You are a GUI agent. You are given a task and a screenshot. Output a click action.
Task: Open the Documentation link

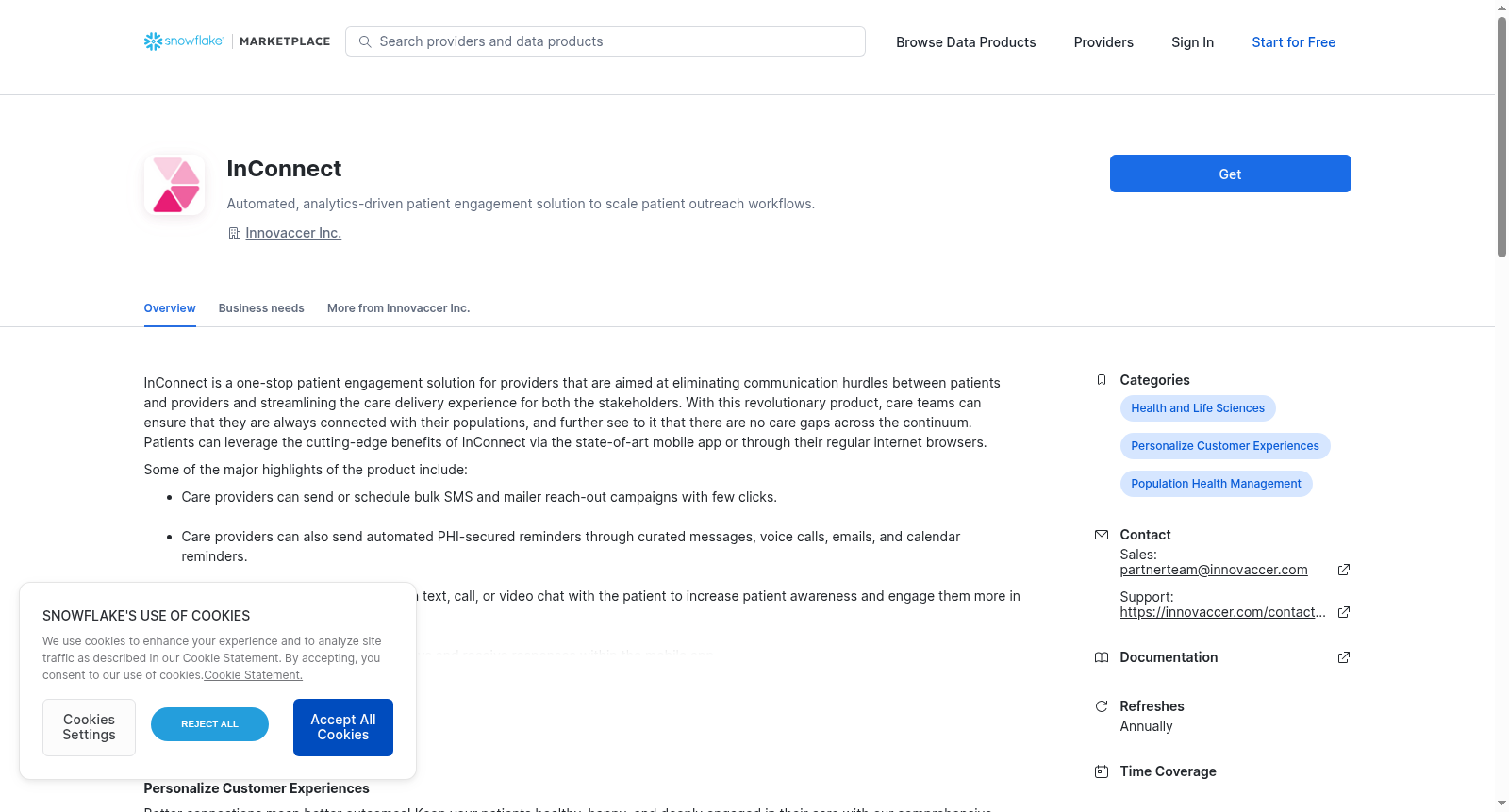pyautogui.click(x=1169, y=657)
